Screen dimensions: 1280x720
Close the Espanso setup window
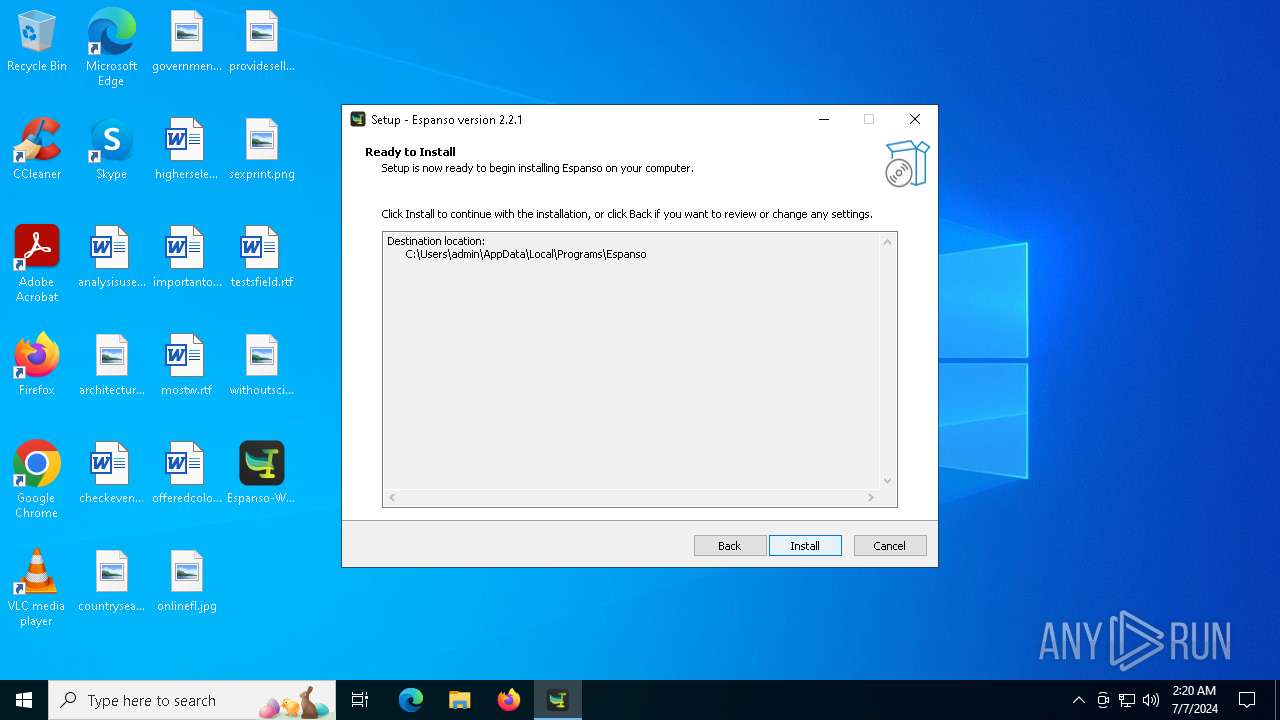coord(915,119)
